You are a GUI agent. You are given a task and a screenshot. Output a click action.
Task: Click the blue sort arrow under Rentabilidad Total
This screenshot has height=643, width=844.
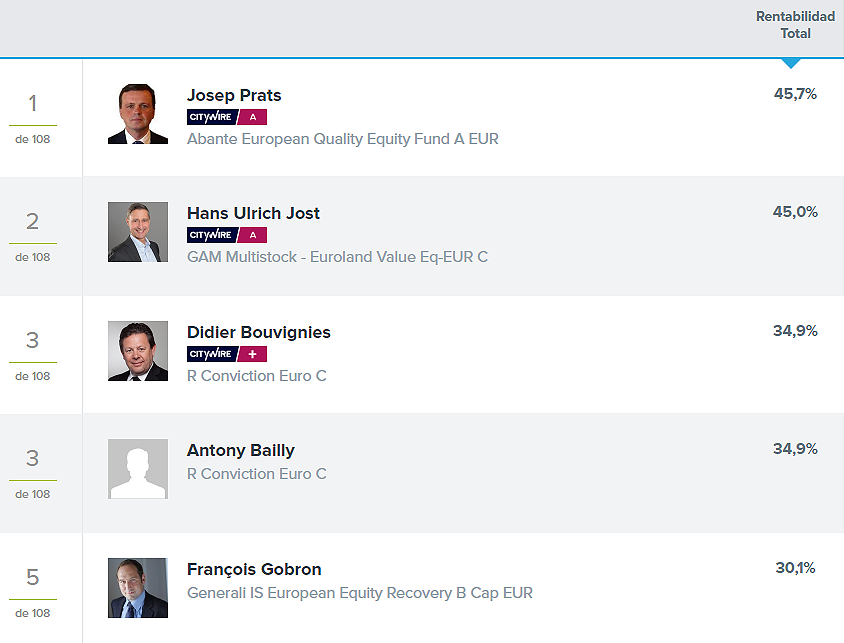(x=791, y=63)
